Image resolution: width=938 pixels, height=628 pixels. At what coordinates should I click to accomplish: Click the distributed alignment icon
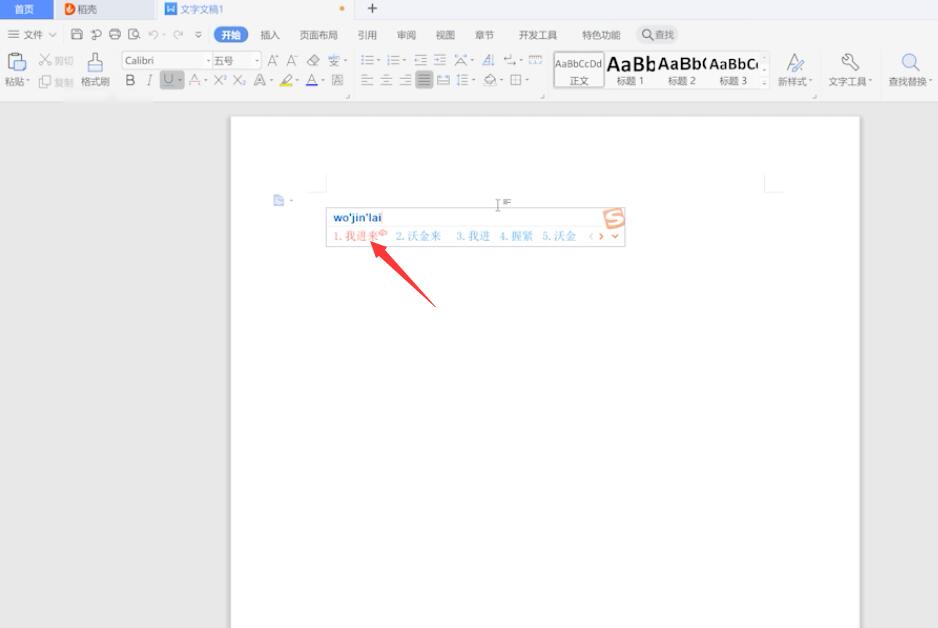443,80
